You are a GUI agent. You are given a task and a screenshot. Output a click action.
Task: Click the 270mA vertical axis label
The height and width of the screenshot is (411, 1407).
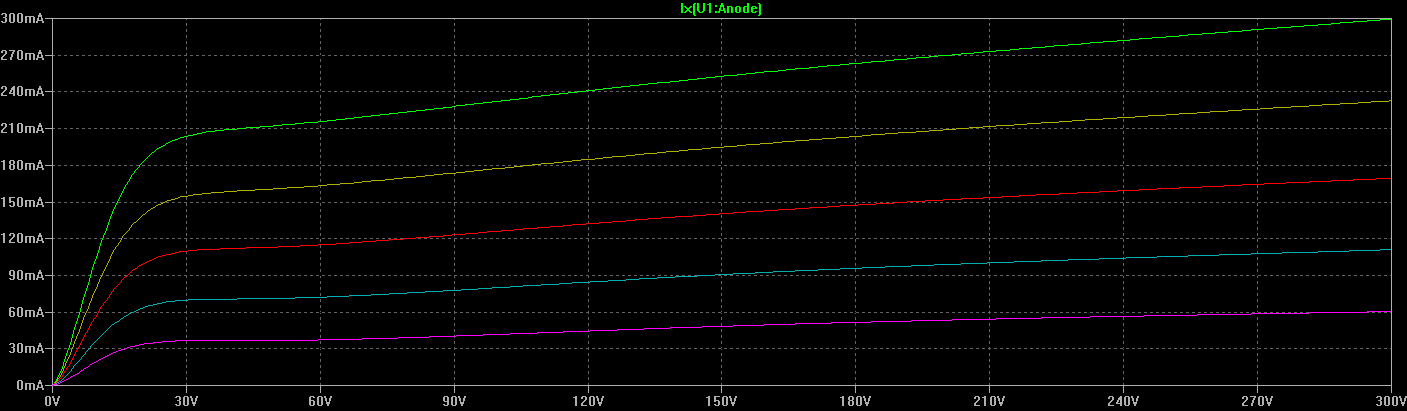pyautogui.click(x=22, y=55)
